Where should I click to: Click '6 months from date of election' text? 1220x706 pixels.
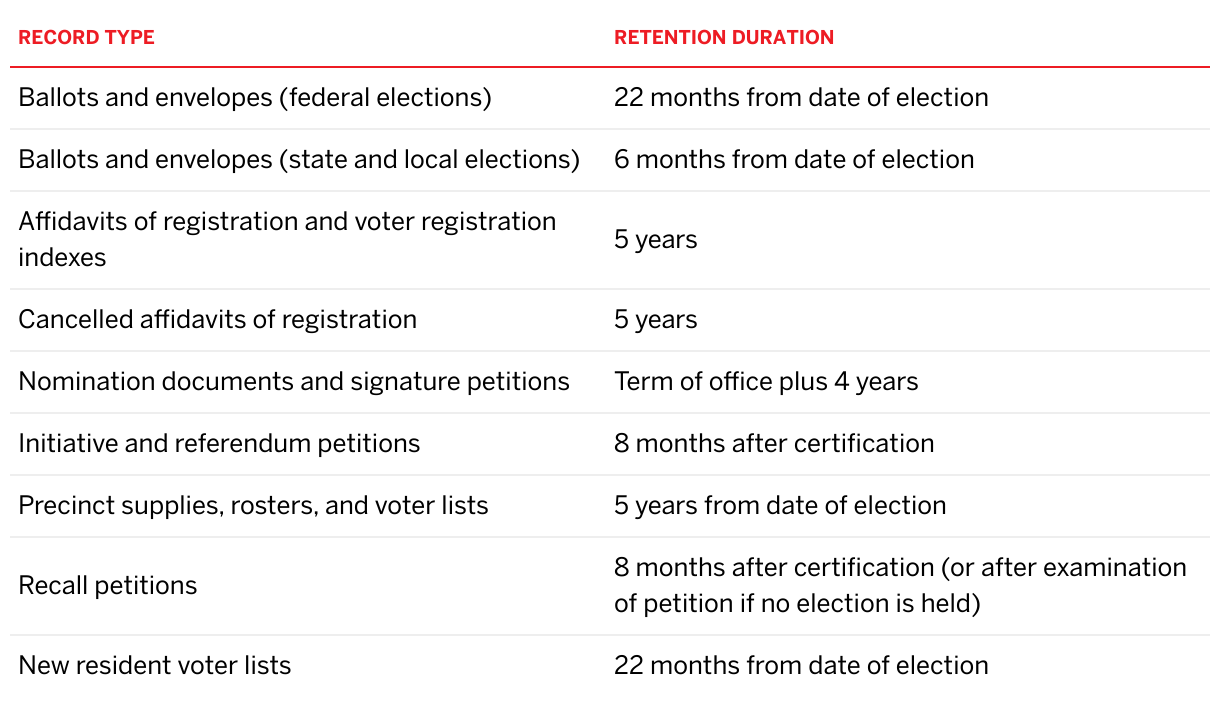click(x=794, y=160)
